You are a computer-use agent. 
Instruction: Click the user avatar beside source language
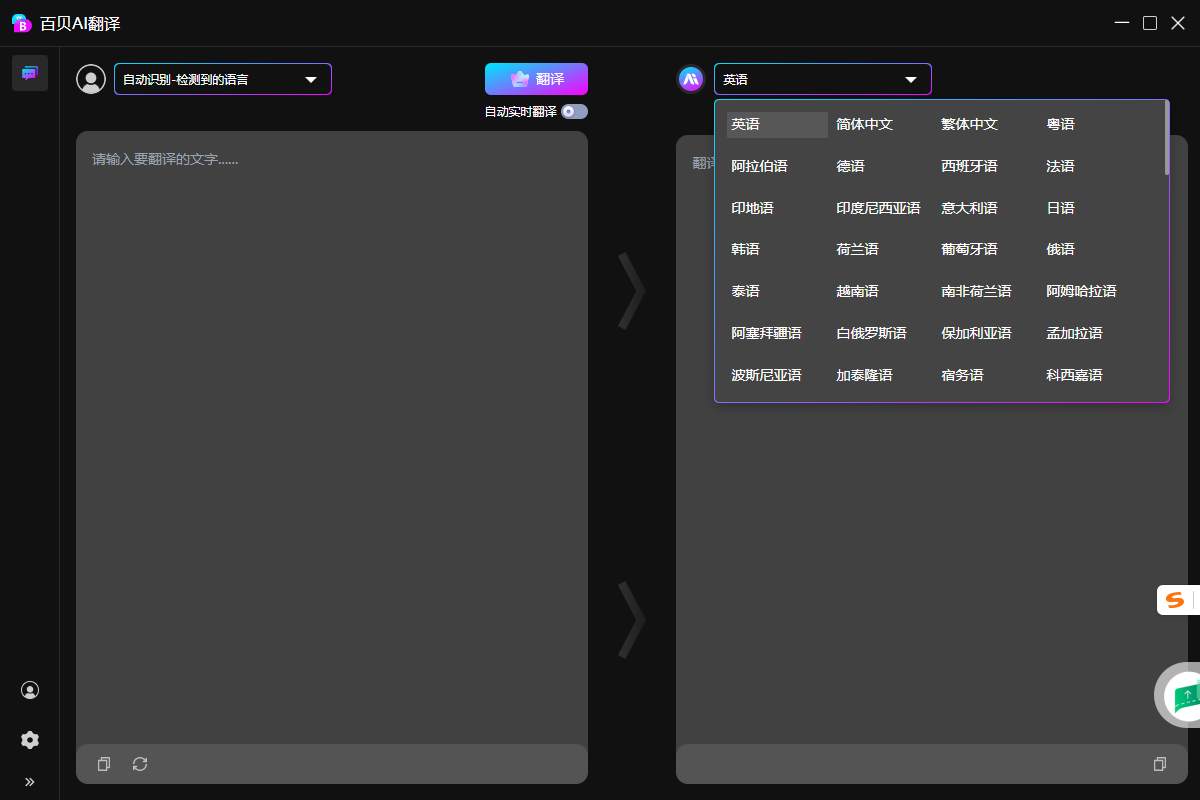(x=91, y=79)
